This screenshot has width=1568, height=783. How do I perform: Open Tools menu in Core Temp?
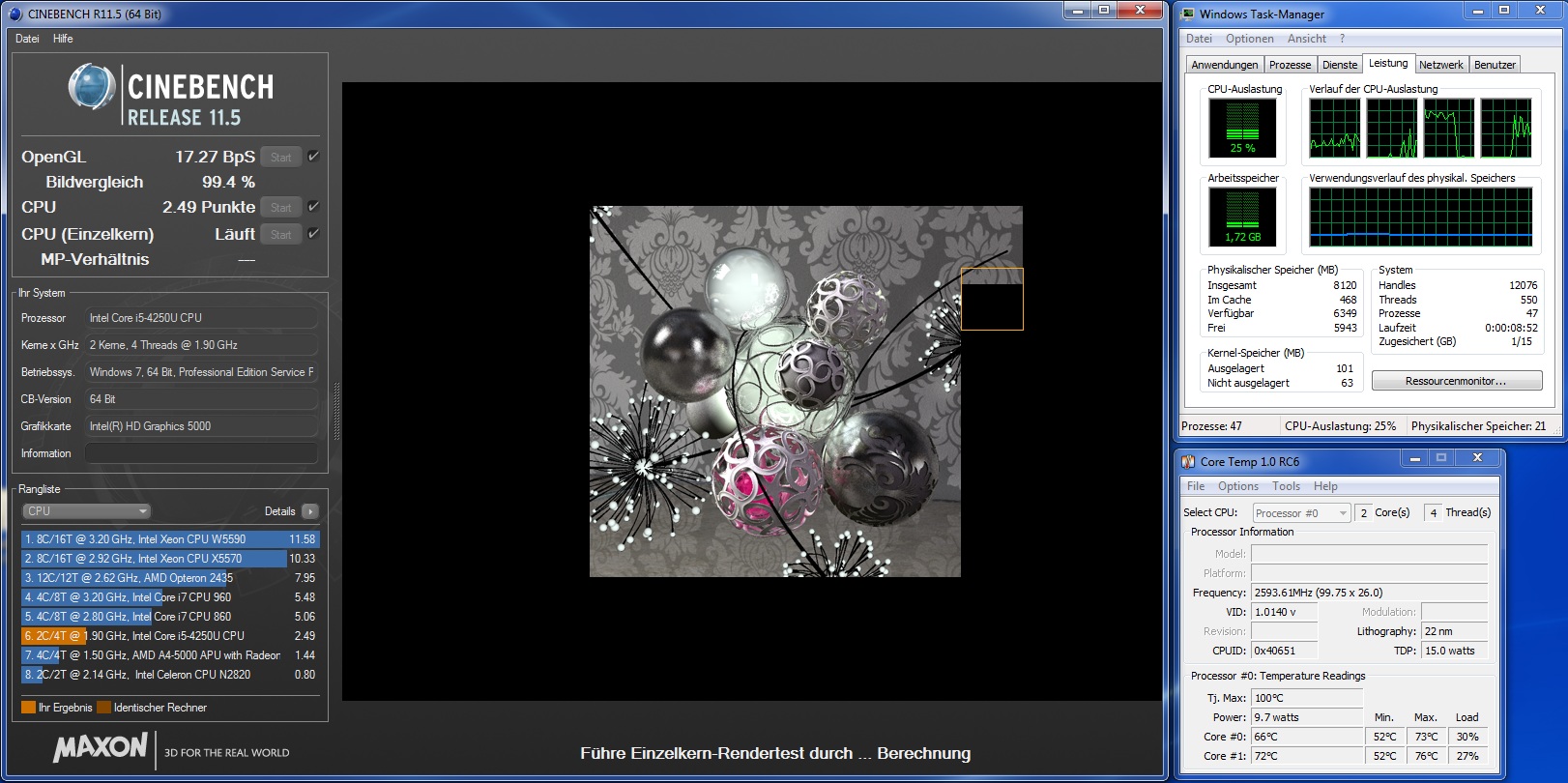pyautogui.click(x=1286, y=486)
